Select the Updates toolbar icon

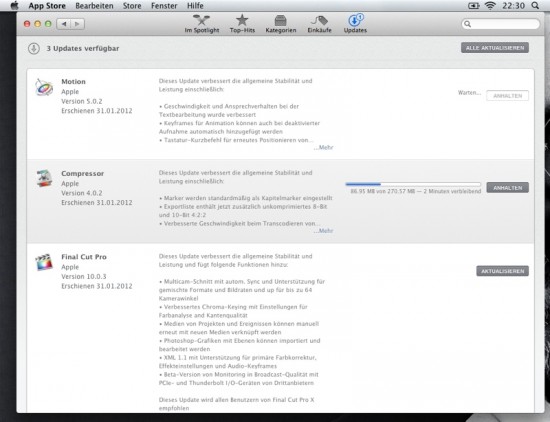355,24
